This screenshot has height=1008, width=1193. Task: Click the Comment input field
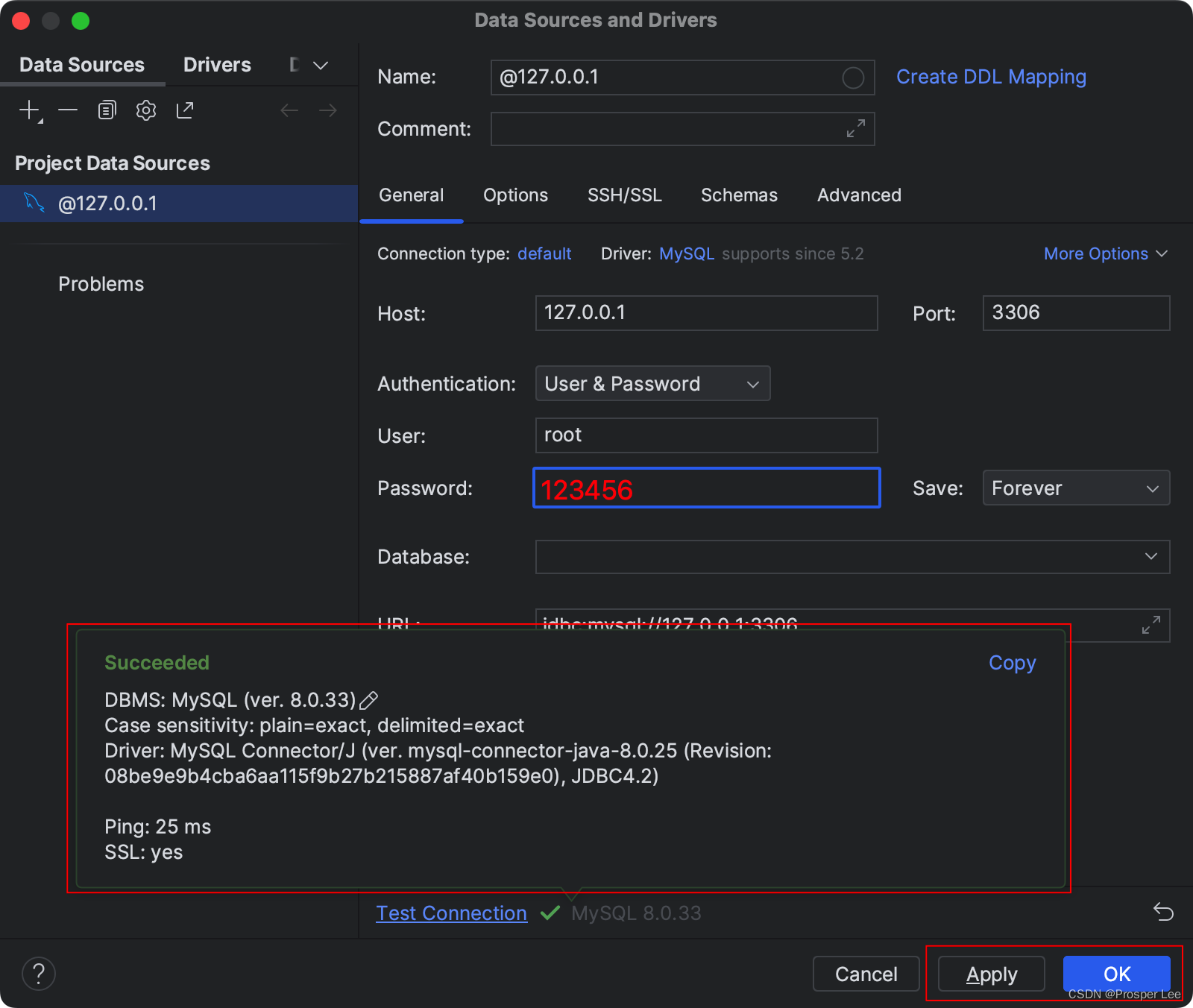[x=682, y=129]
